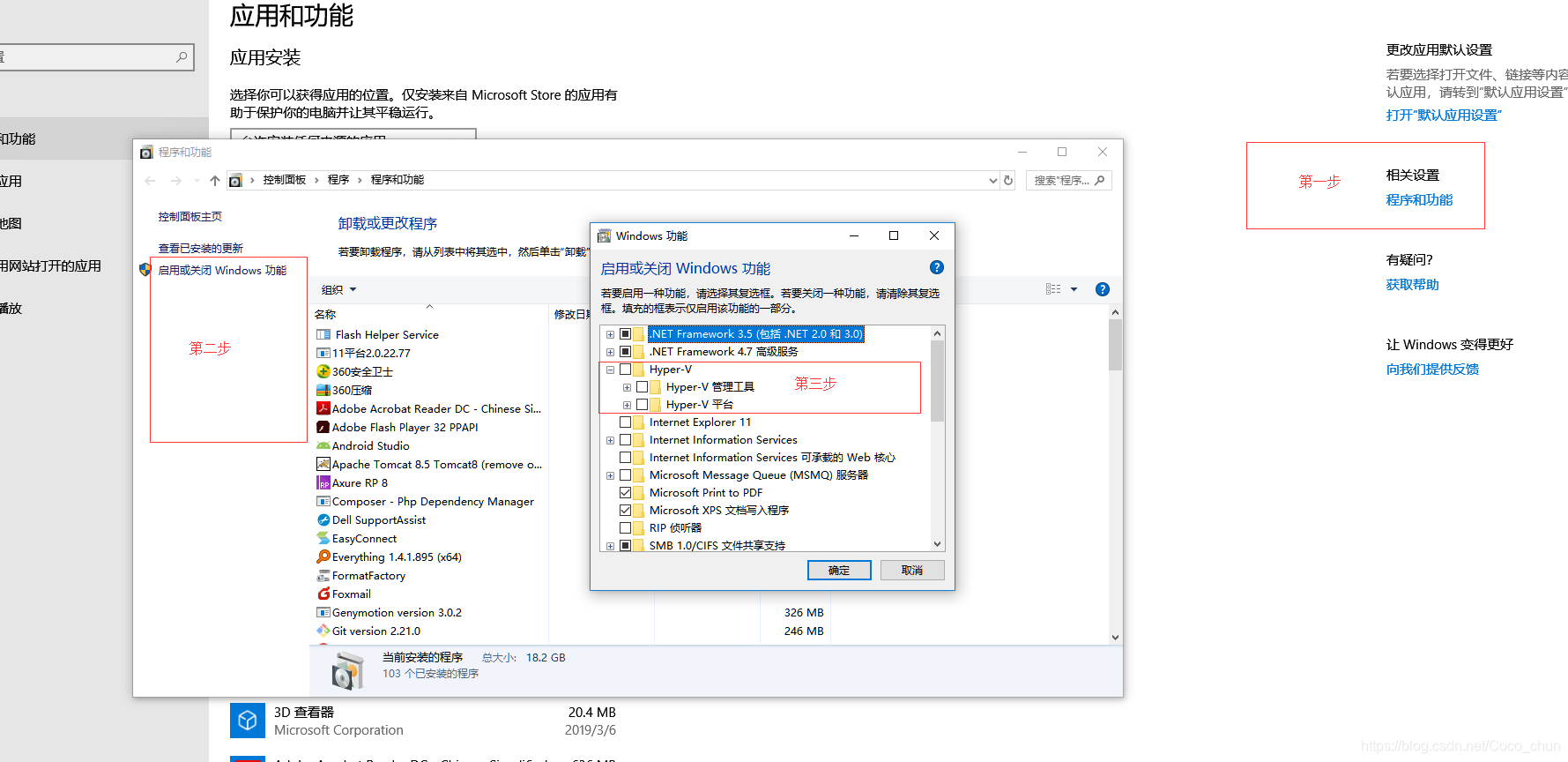This screenshot has height=762, width=1568.
Task: Click the Adobe Acrobat Reader DC icon
Action: [323, 408]
